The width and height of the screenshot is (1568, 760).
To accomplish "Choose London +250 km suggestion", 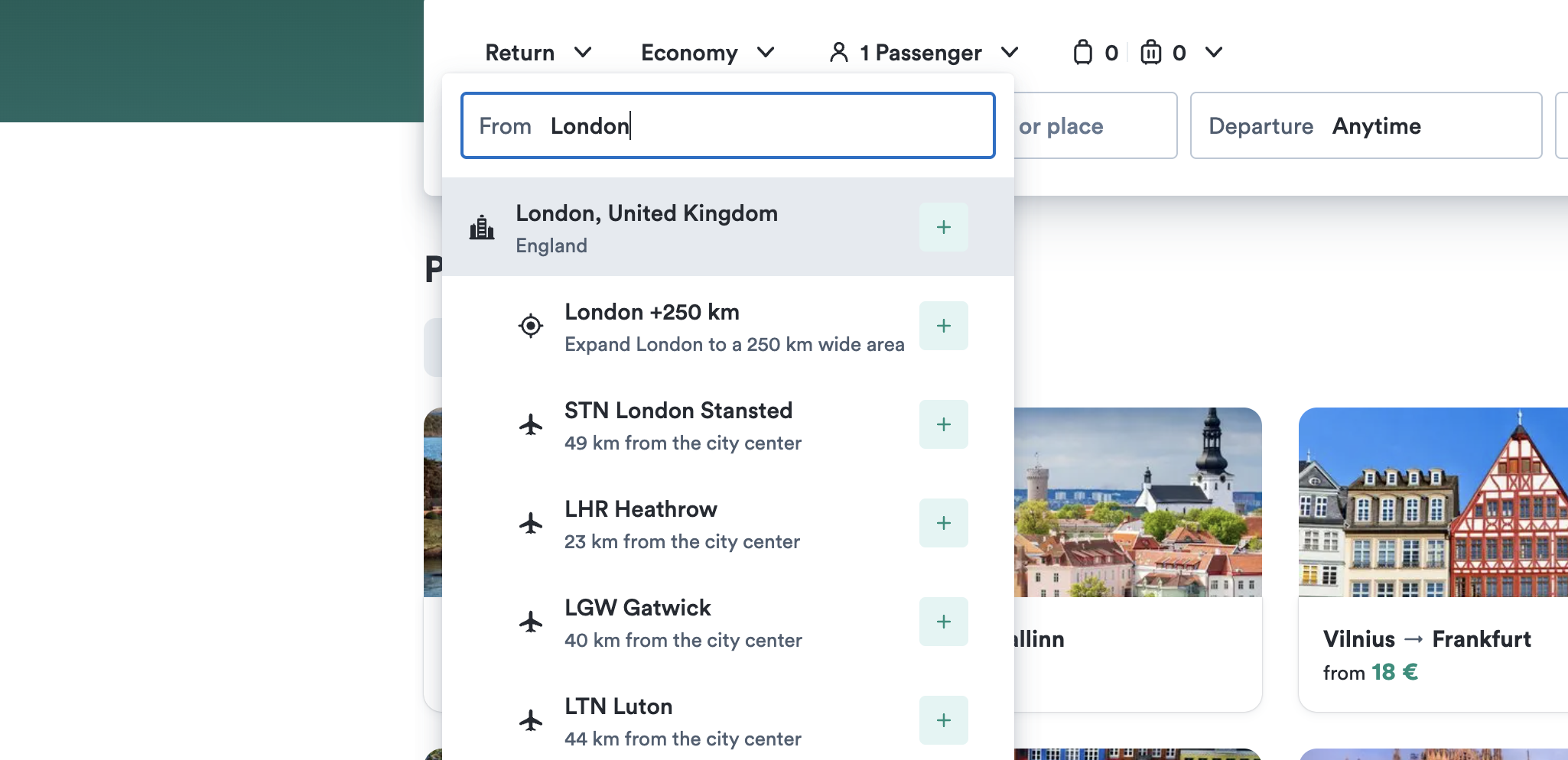I will [728, 326].
